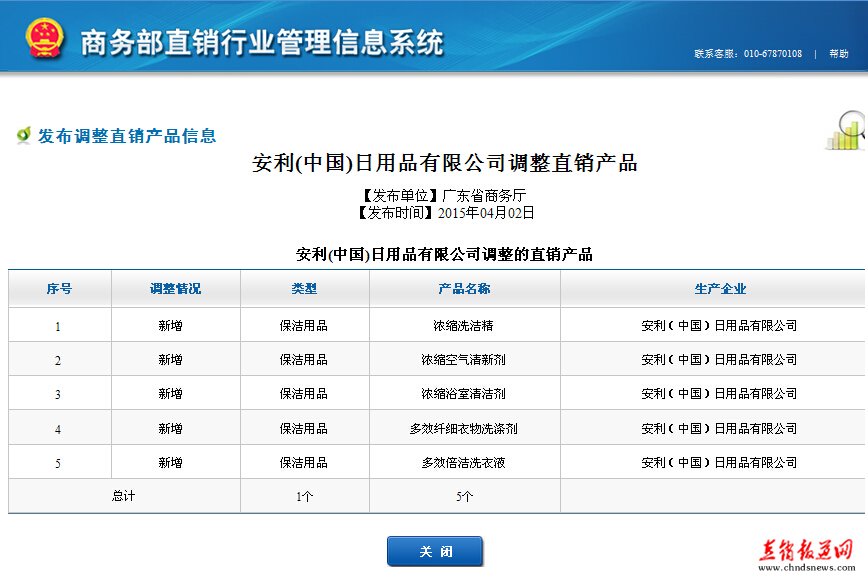
Task: Select product name 多效纤细衣物洗涤剂
Action: (x=463, y=429)
